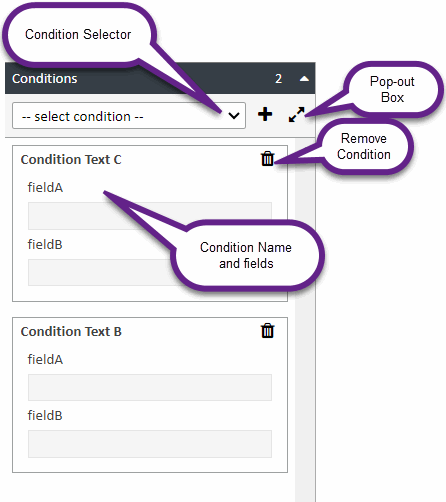Image resolution: width=446 pixels, height=502 pixels.
Task: Focus fieldA input under Condition Text C
Action: [150, 216]
